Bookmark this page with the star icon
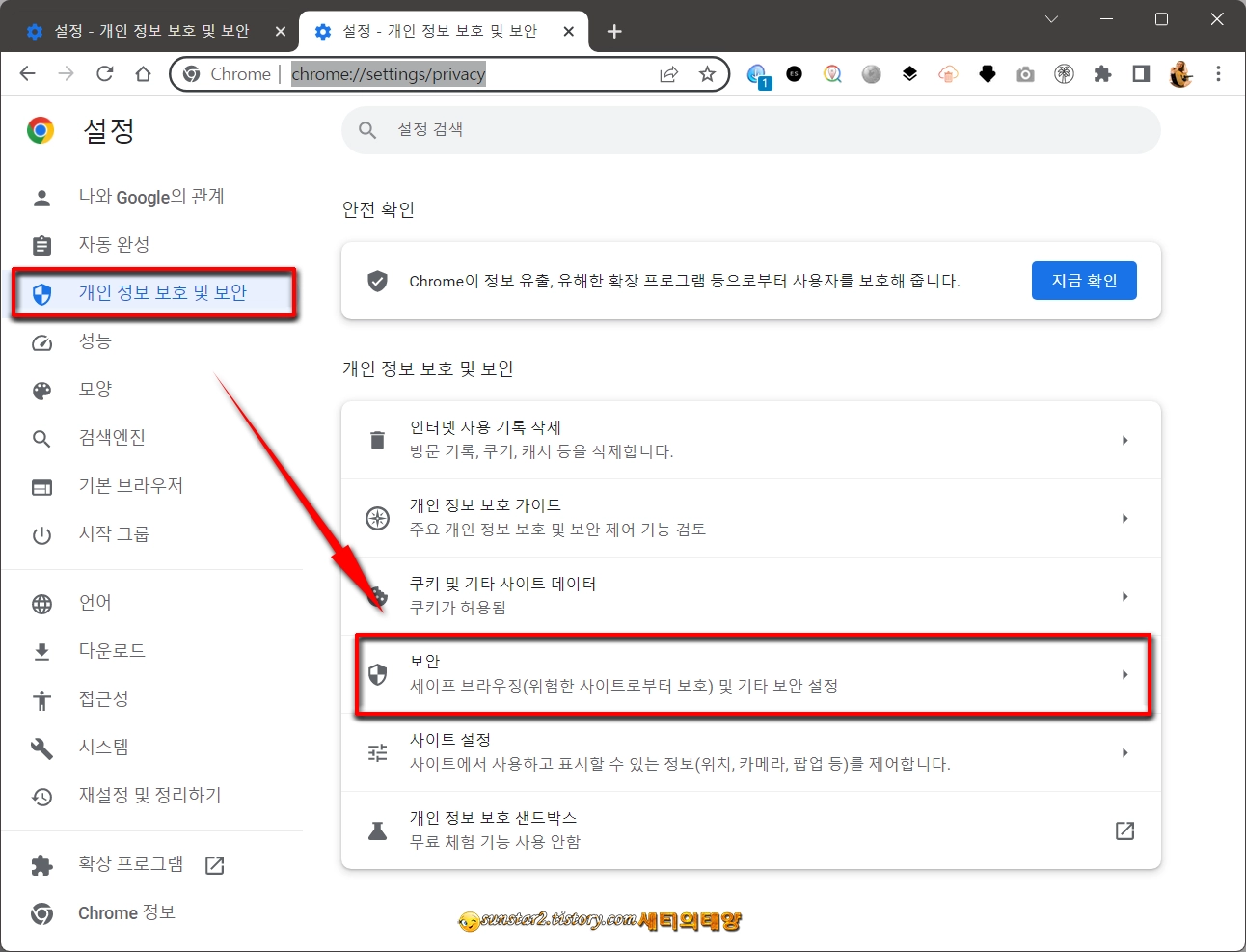 point(707,73)
